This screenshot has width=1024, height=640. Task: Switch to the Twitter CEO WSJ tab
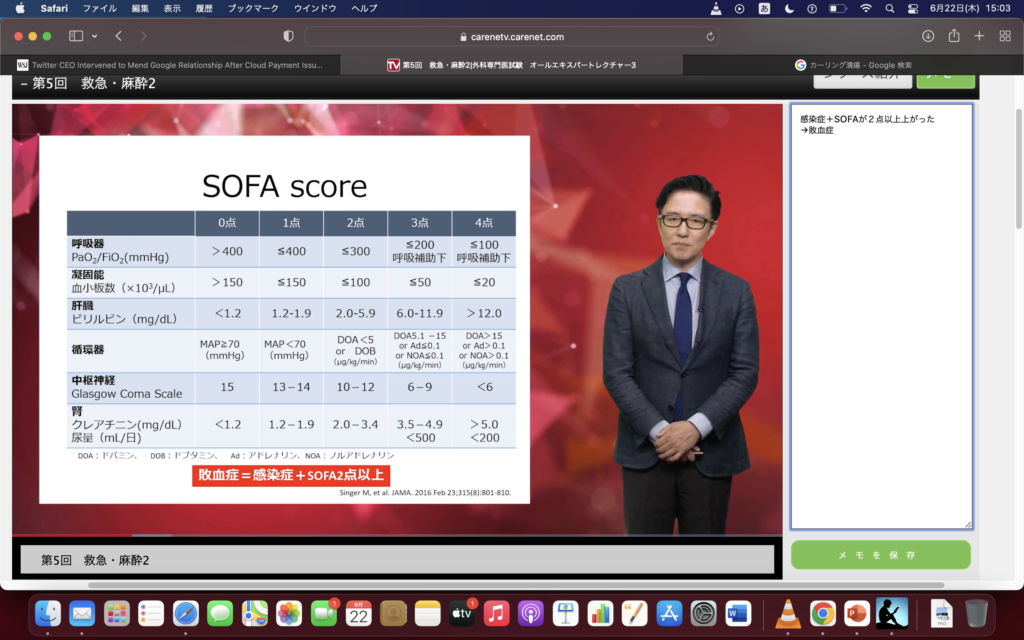pyautogui.click(x=170, y=65)
